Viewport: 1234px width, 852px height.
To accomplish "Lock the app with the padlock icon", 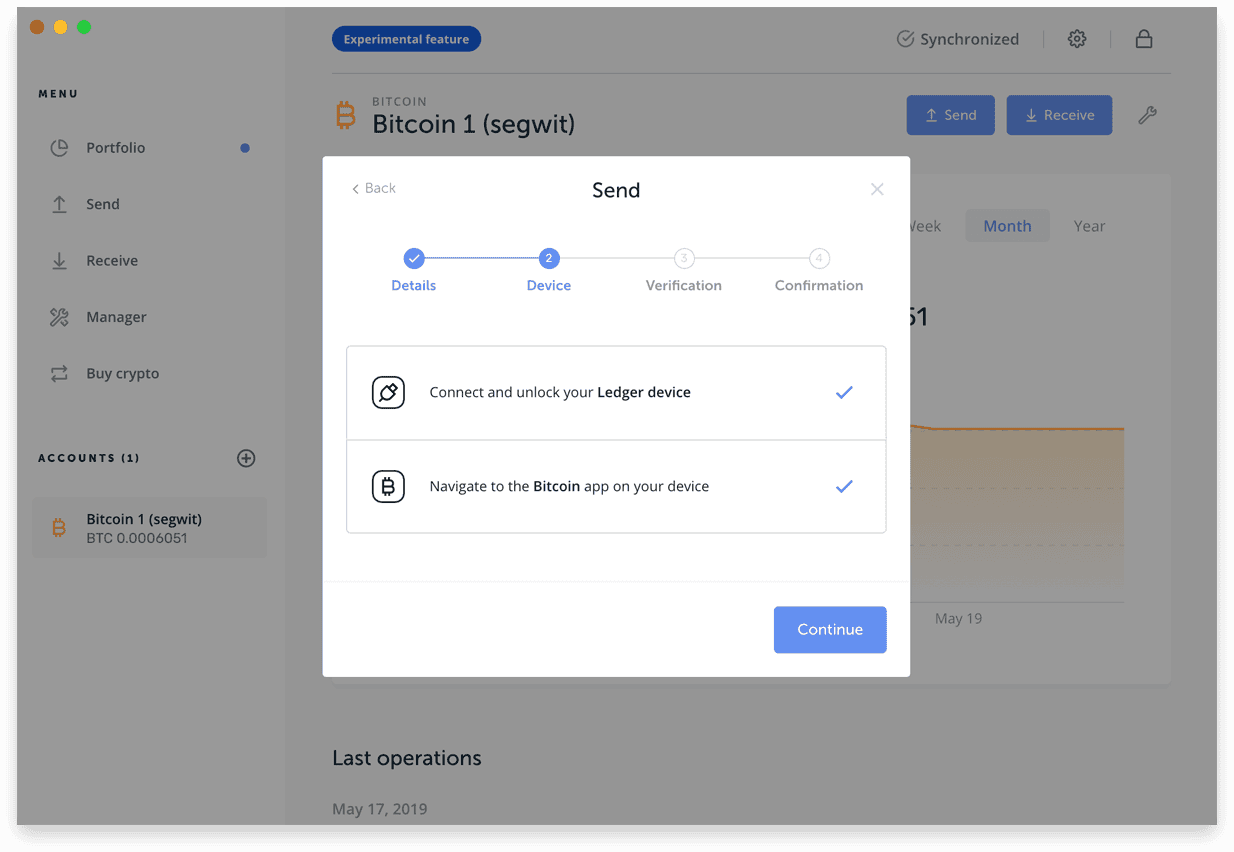I will pos(1144,39).
